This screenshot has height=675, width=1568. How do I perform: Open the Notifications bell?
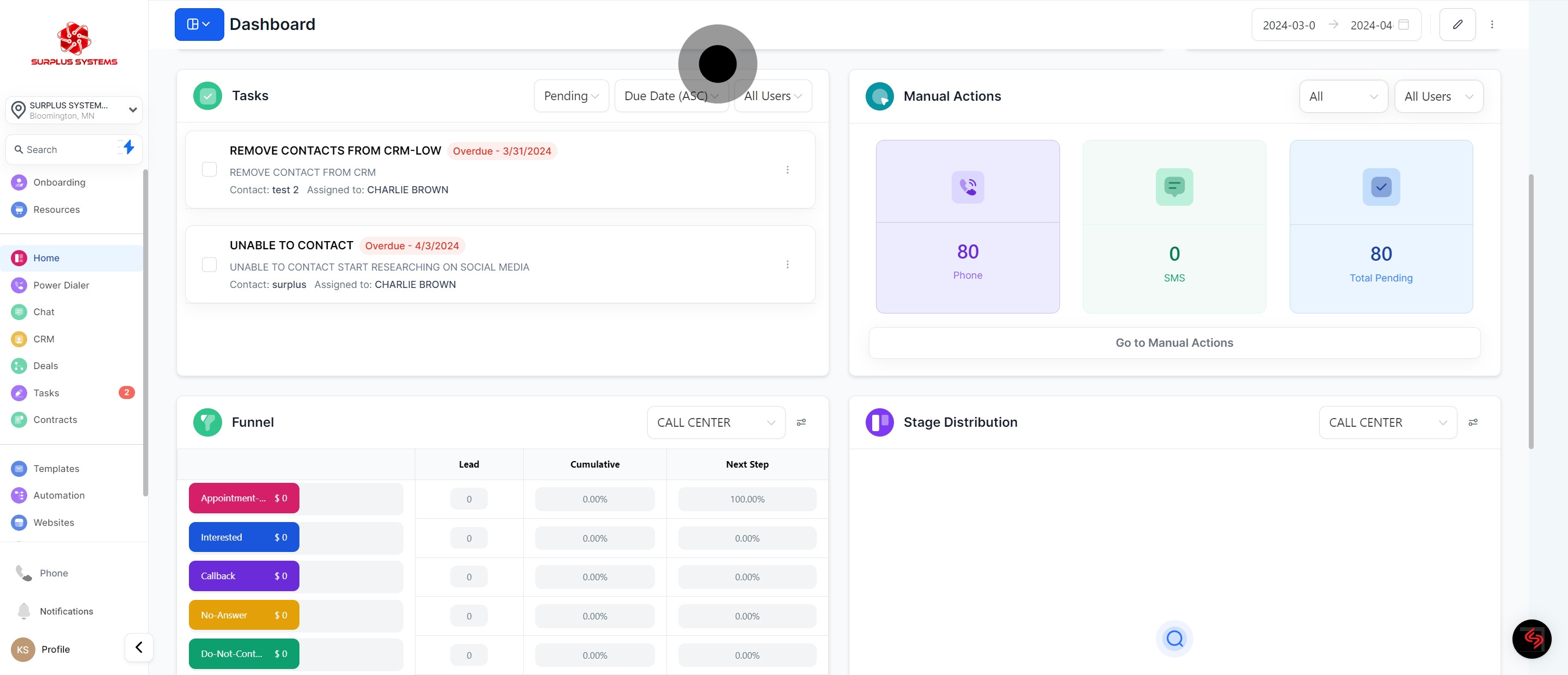coord(24,611)
